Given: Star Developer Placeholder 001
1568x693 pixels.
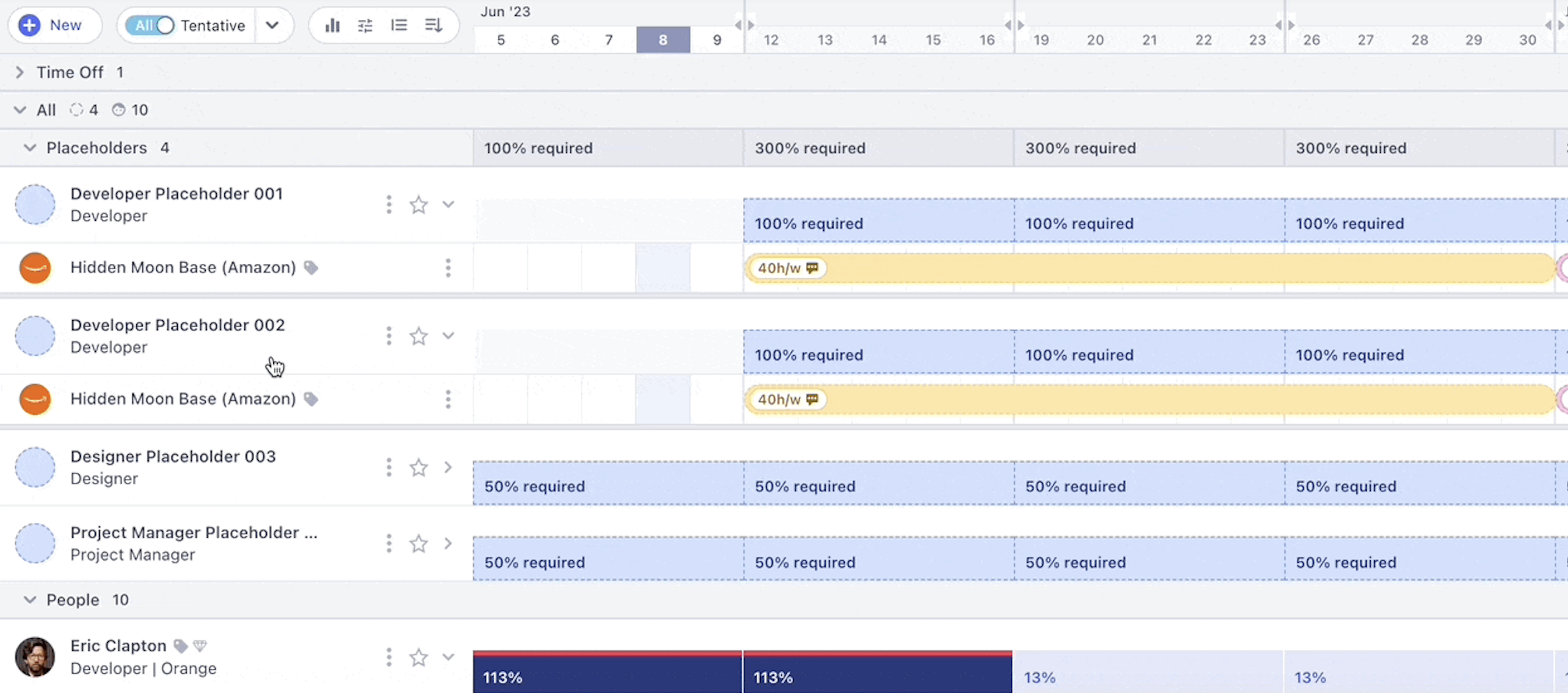Looking at the screenshot, I should (419, 205).
